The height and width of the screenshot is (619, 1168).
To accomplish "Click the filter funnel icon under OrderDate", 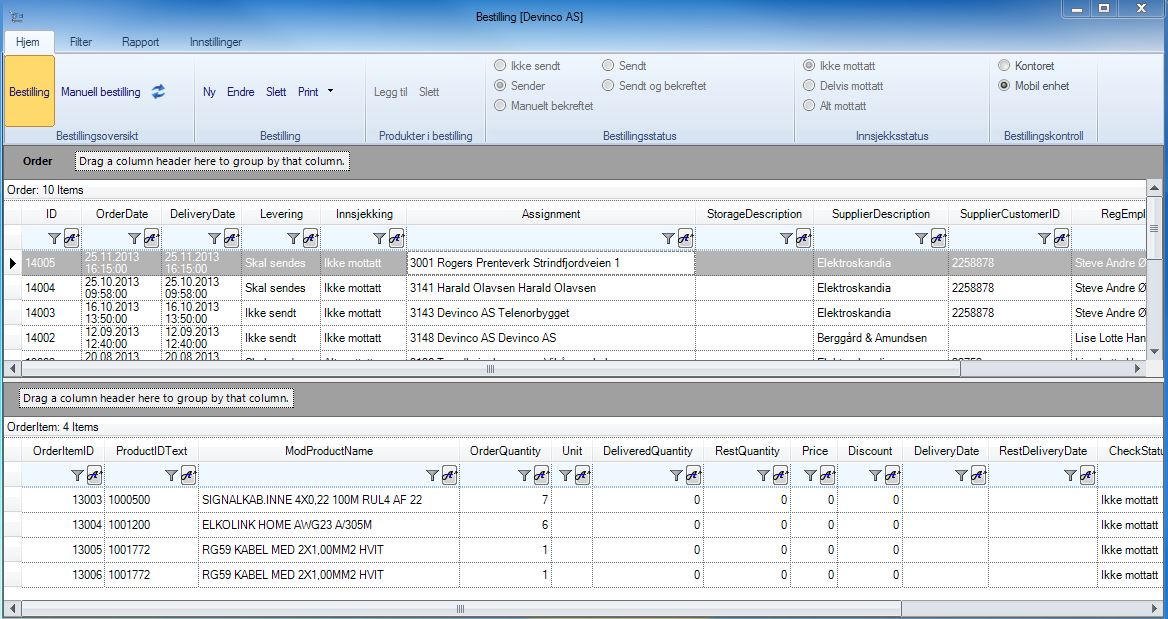I will point(134,238).
